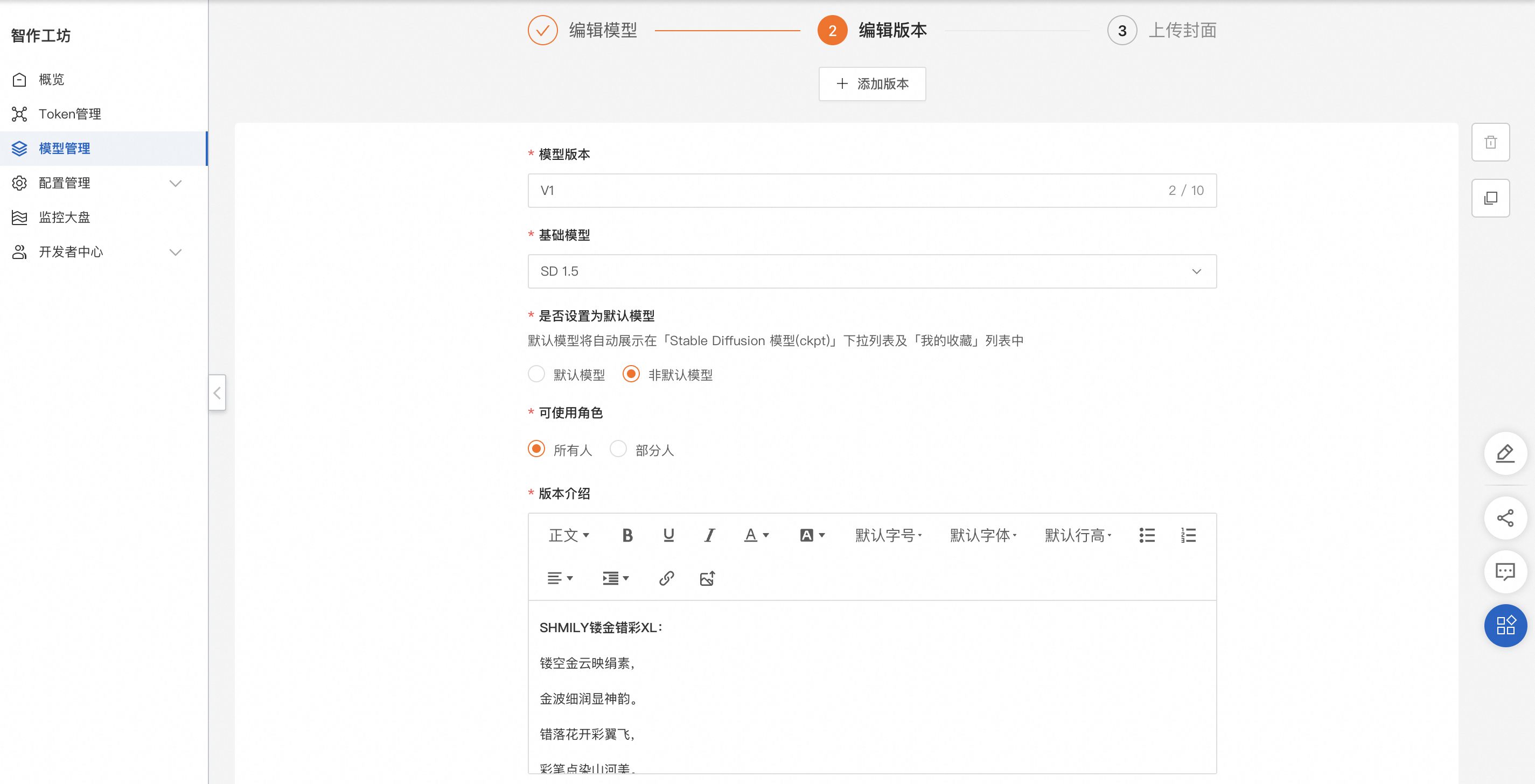This screenshot has width=1535, height=784.
Task: Open the text background color picker
Action: [x=812, y=535]
